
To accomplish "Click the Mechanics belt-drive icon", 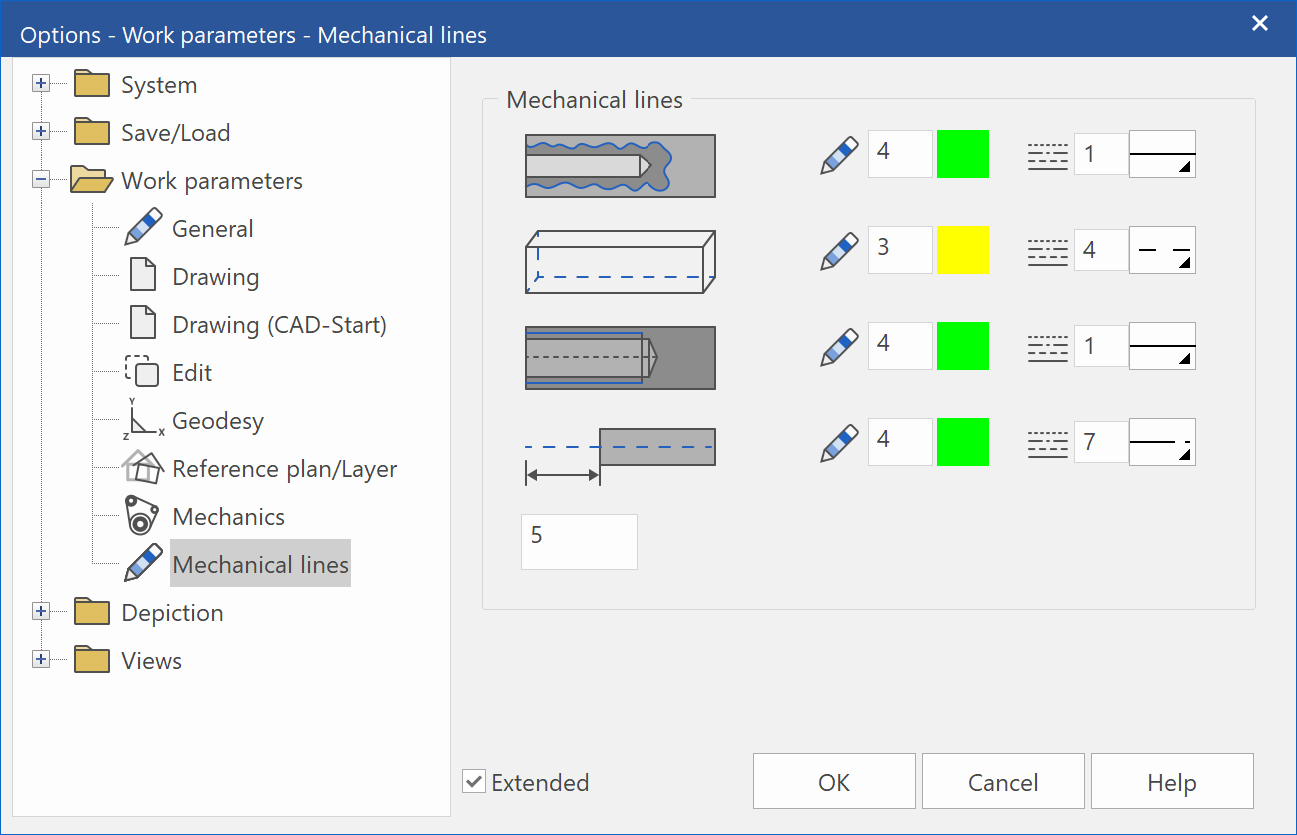I will point(143,516).
